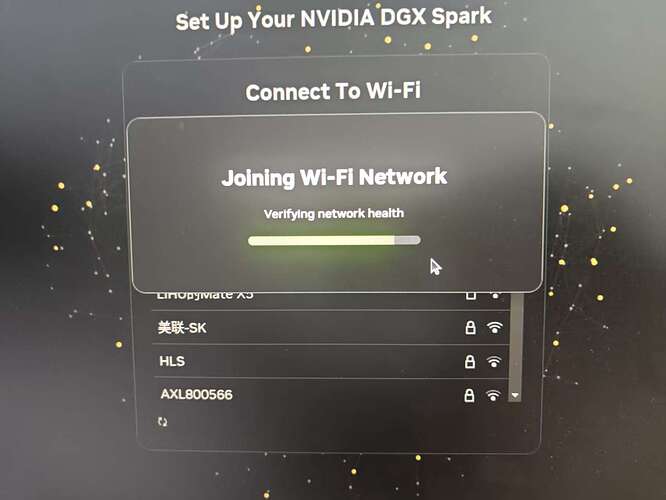Viewport: 666px width, 500px height.
Task: Click the Joining Wi-Fi Network heading
Action: [x=334, y=177]
